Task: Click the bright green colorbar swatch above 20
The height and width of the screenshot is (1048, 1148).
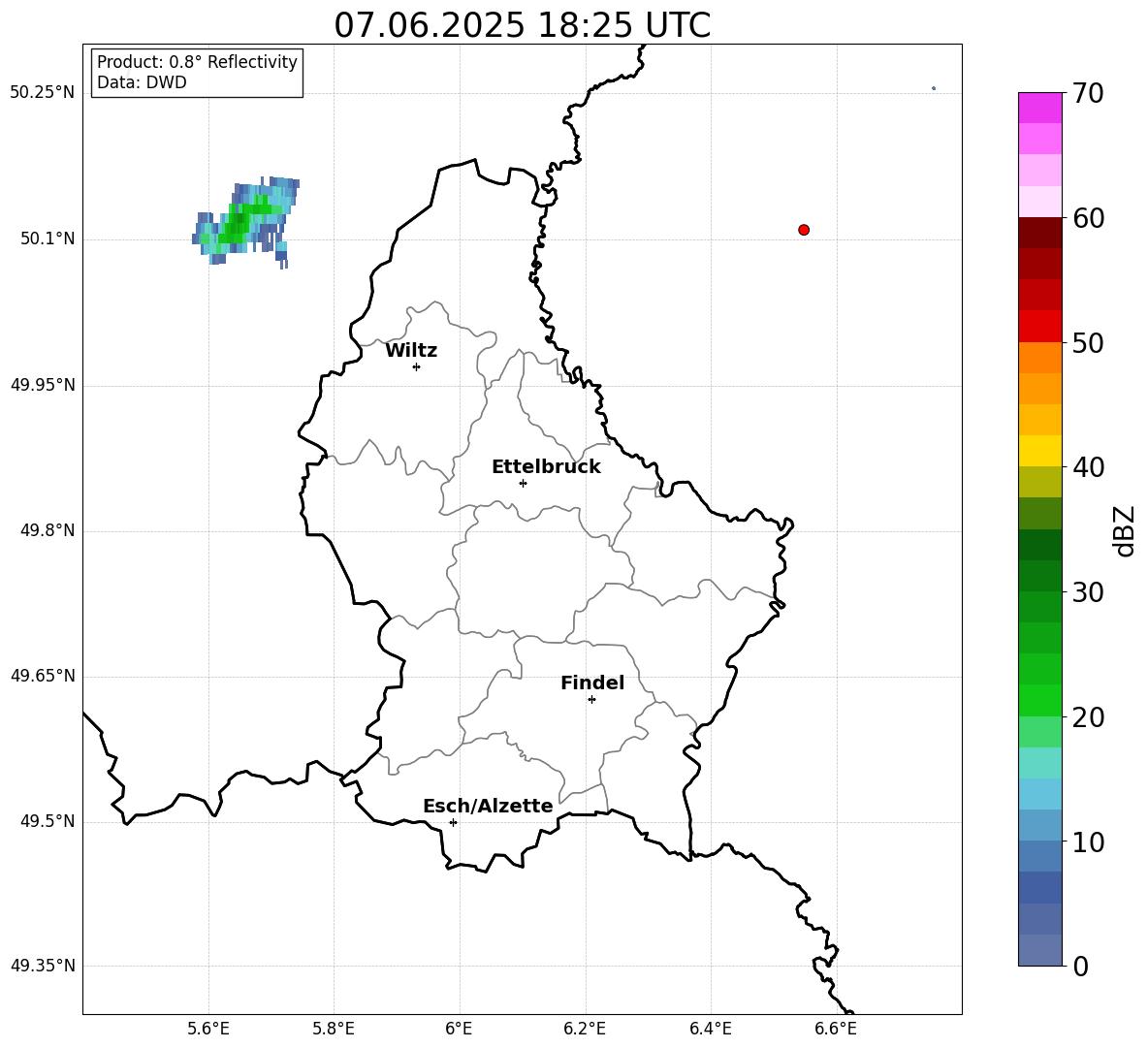Action: pos(1039,700)
